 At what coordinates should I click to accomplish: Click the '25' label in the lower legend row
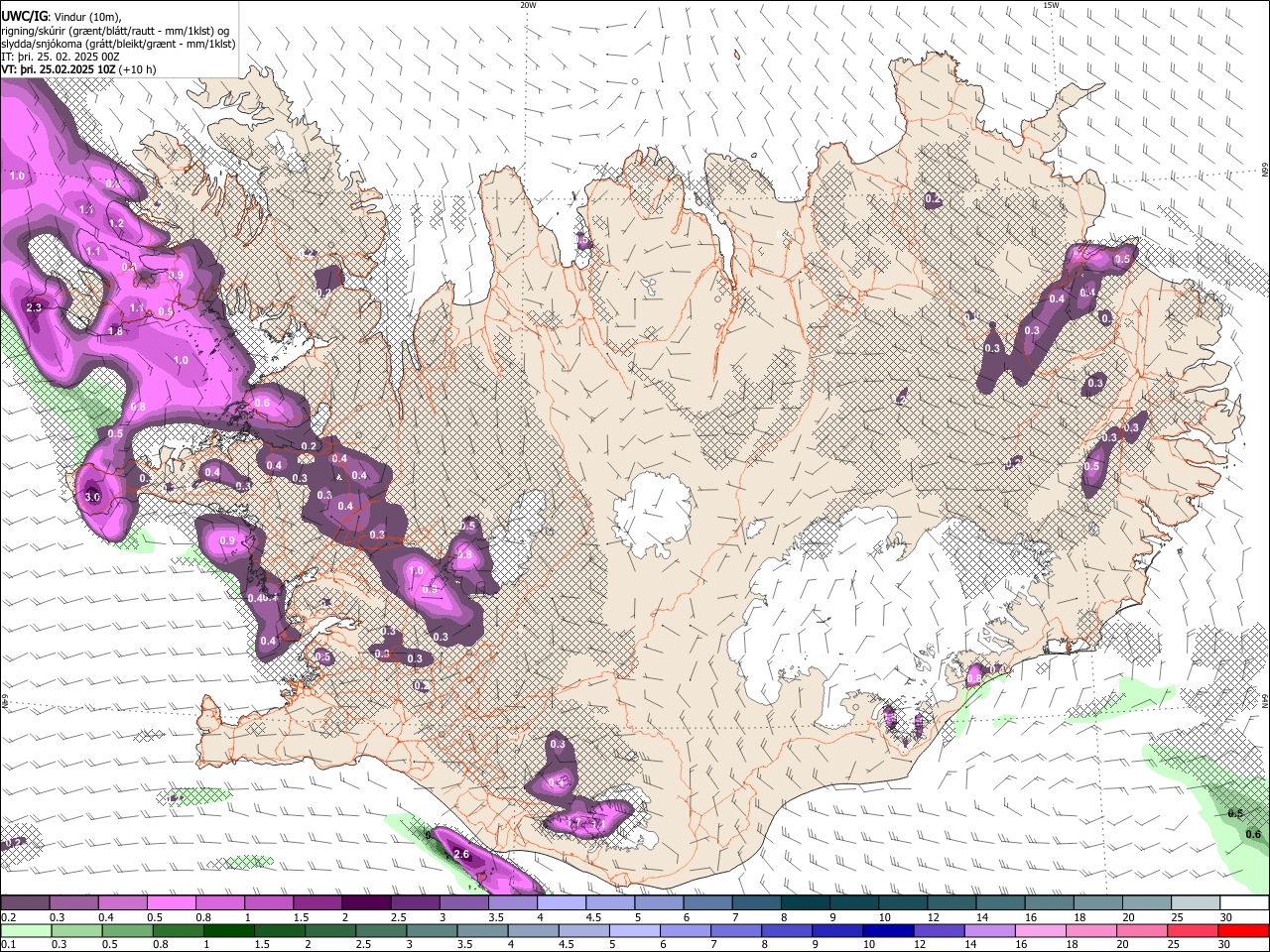[x=1174, y=944]
